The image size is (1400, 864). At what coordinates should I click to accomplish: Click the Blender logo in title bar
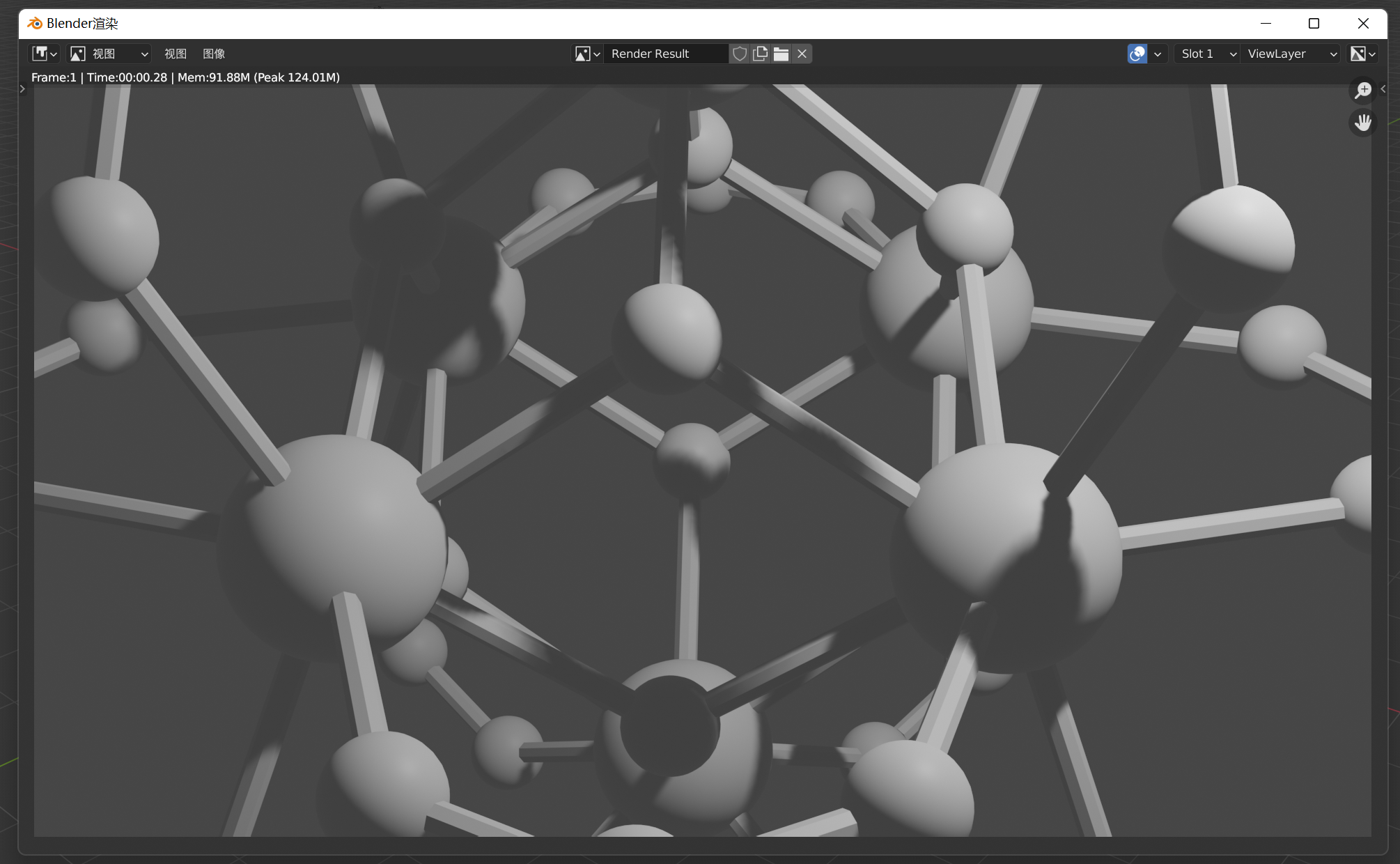(x=35, y=24)
